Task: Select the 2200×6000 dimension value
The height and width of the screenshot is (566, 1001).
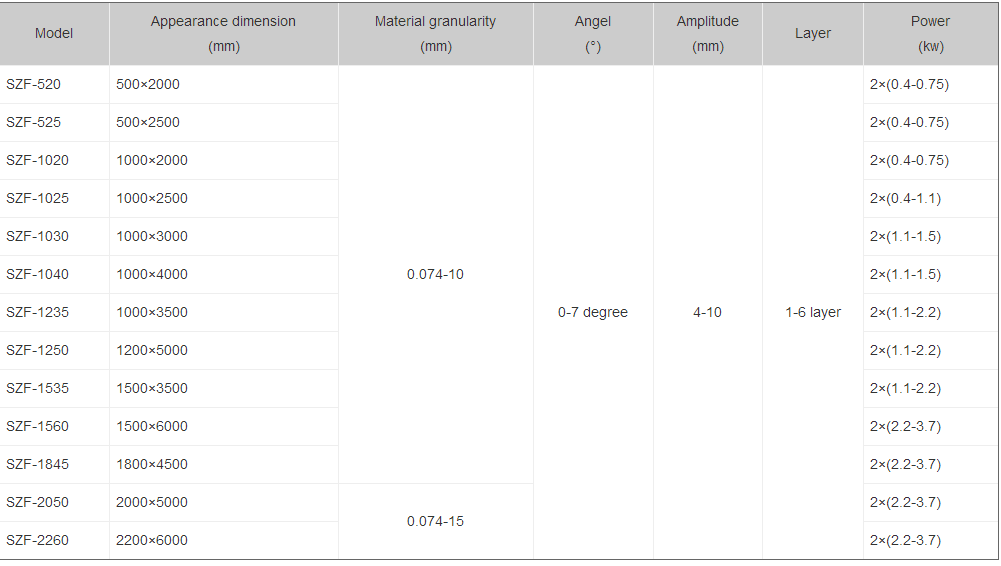Action: click(152, 540)
